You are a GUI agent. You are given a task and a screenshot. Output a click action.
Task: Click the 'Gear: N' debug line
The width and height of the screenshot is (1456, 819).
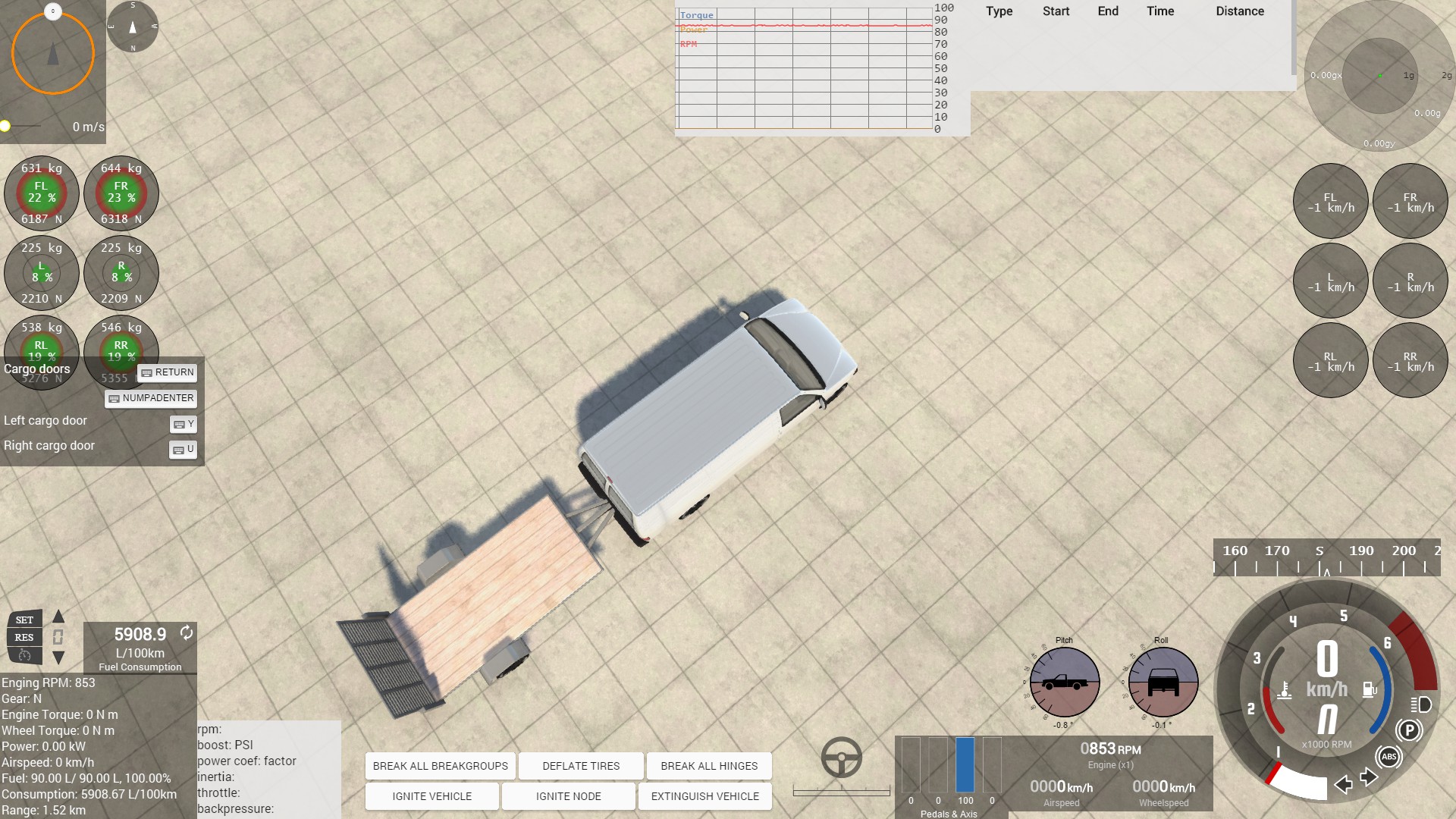click(x=21, y=699)
